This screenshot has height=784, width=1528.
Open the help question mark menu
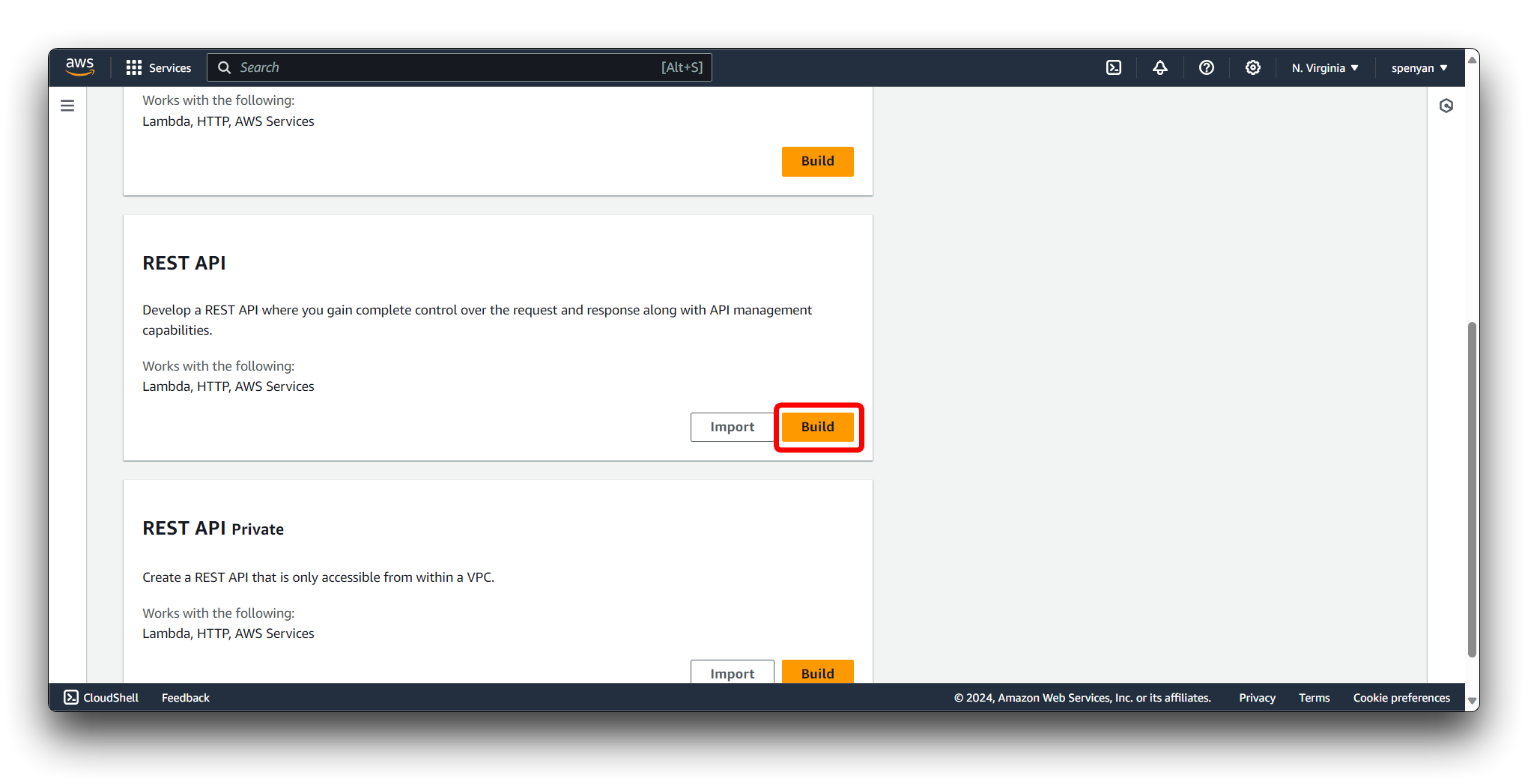tap(1207, 67)
